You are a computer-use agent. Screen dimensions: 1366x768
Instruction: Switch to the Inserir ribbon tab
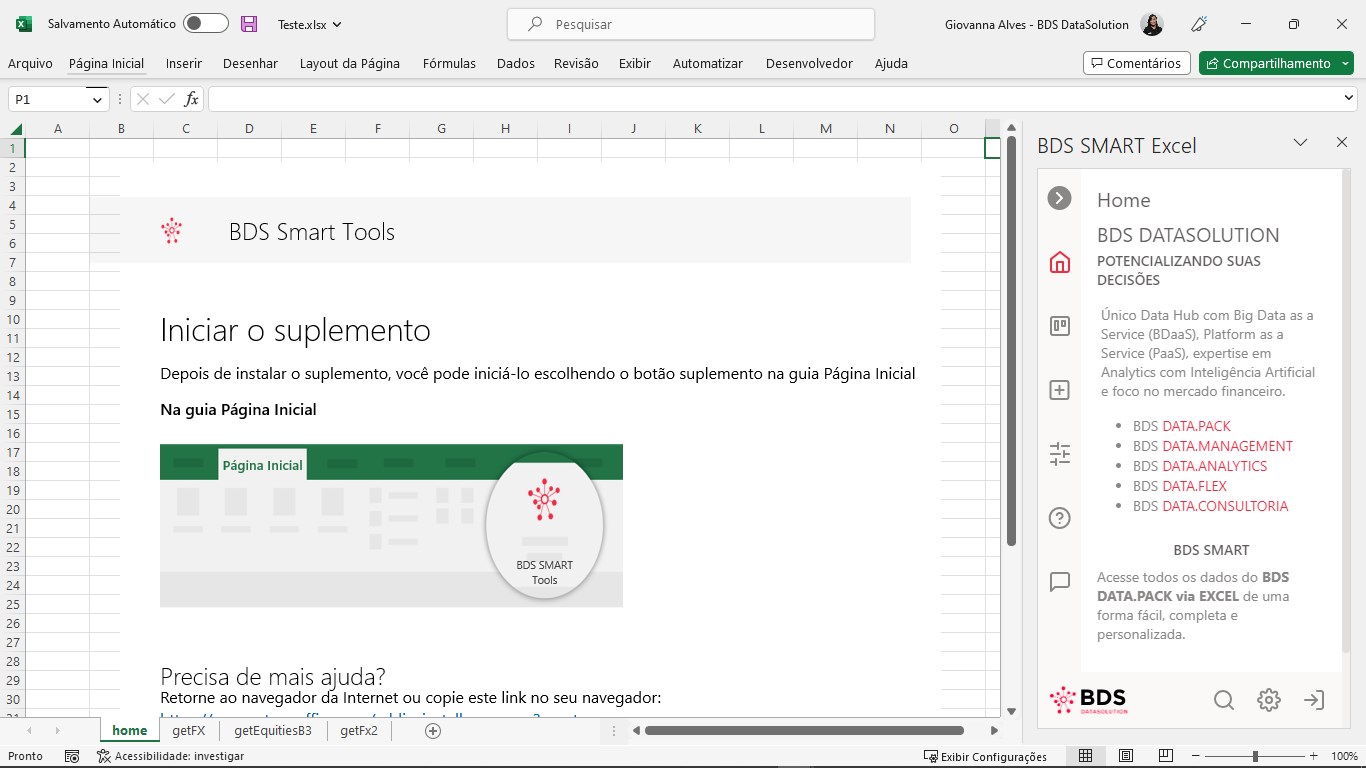pos(184,63)
